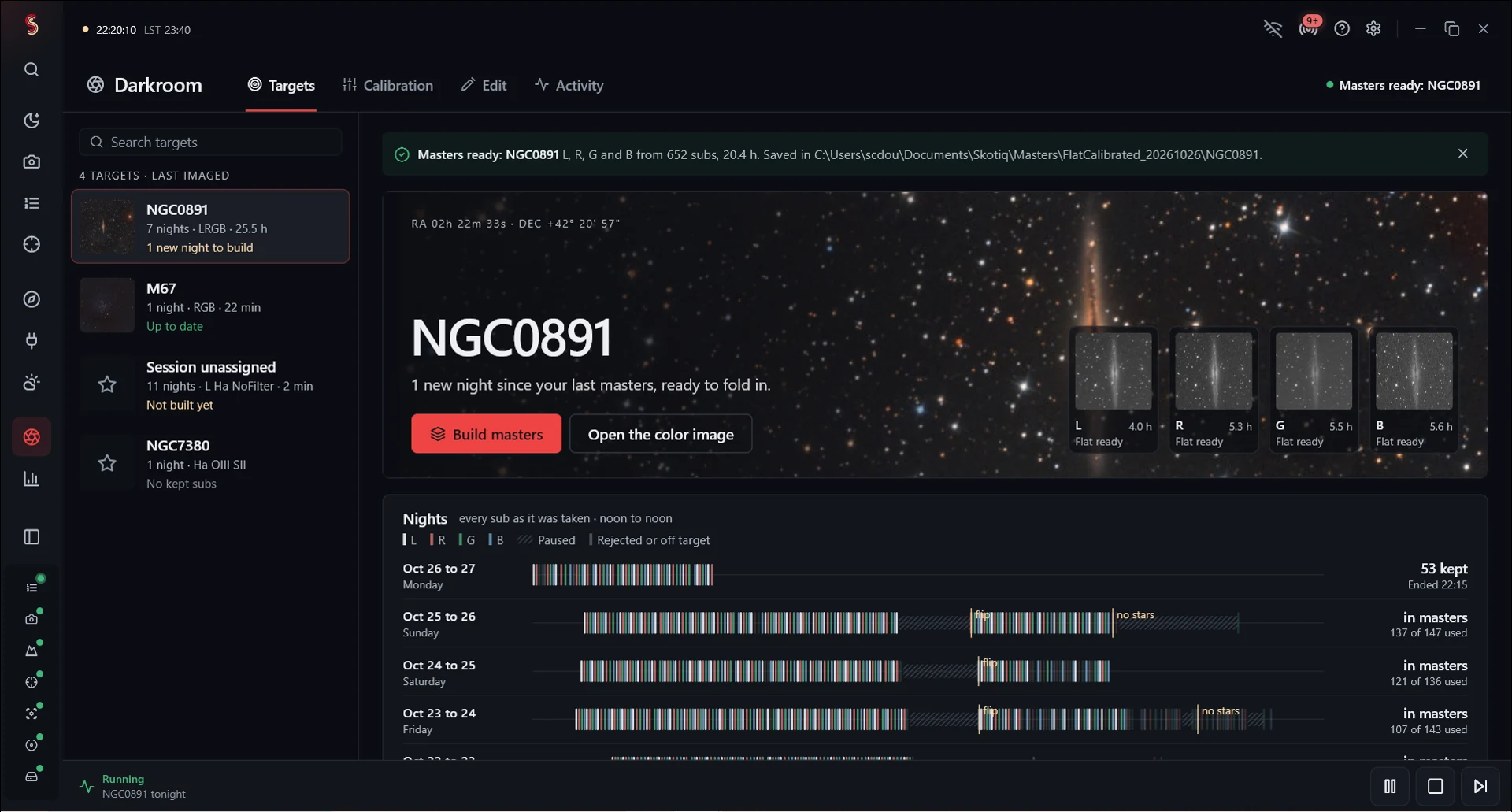The height and width of the screenshot is (812, 1512).
Task: Pause the running sequence
Action: (1390, 786)
